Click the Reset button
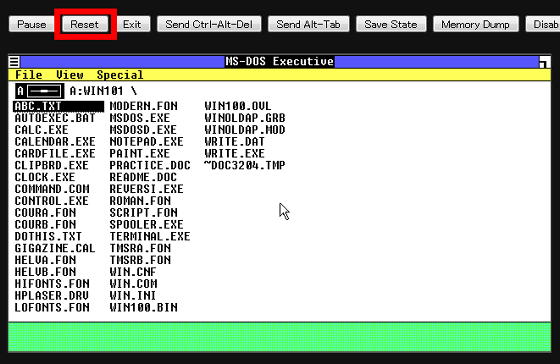The image size is (560, 364). tap(85, 24)
